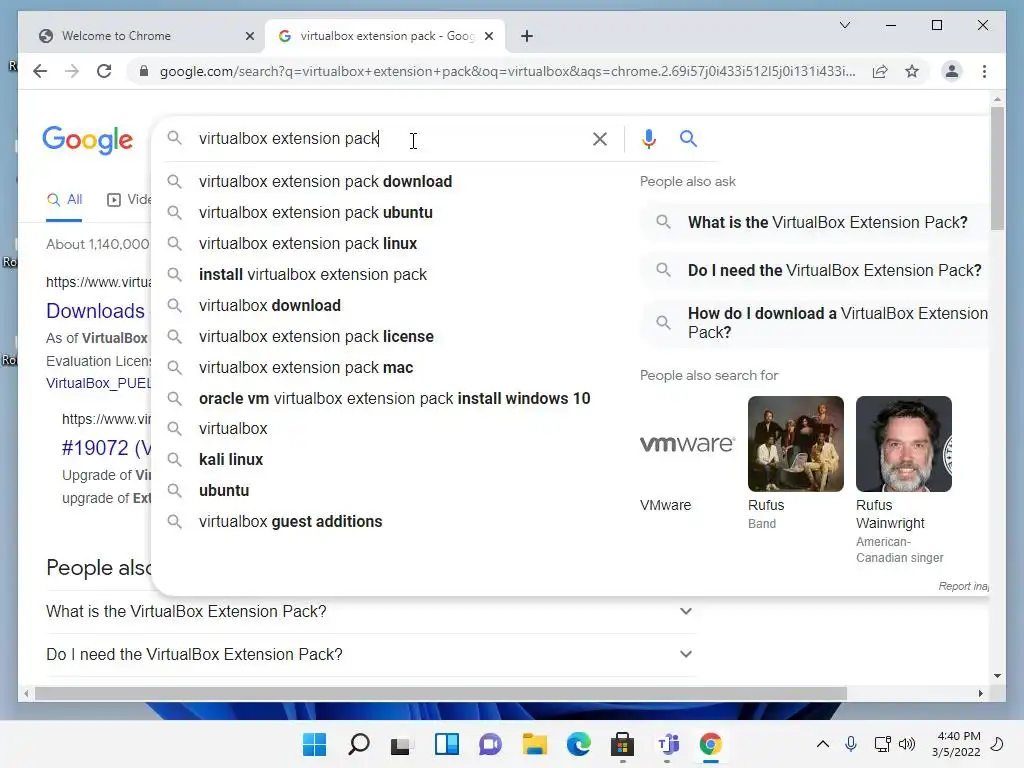
Task: Choose suggestion virtualbox extension pack download
Action: tap(325, 182)
